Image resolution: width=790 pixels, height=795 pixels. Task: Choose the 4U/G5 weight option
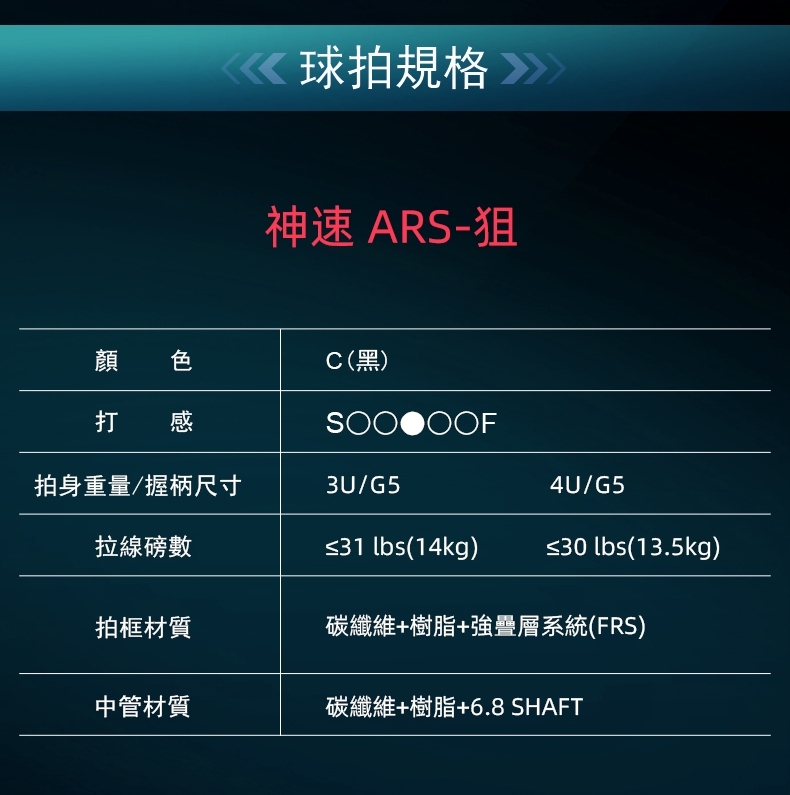pyautogui.click(x=587, y=486)
